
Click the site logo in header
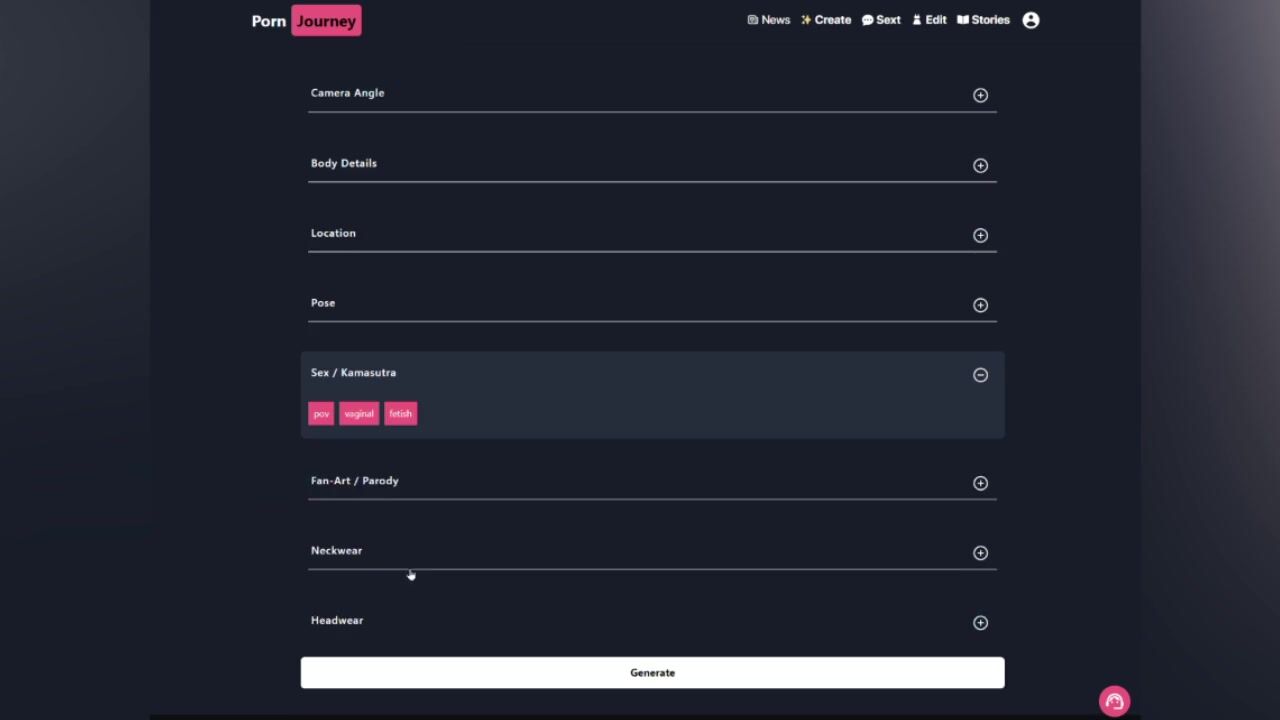(306, 21)
